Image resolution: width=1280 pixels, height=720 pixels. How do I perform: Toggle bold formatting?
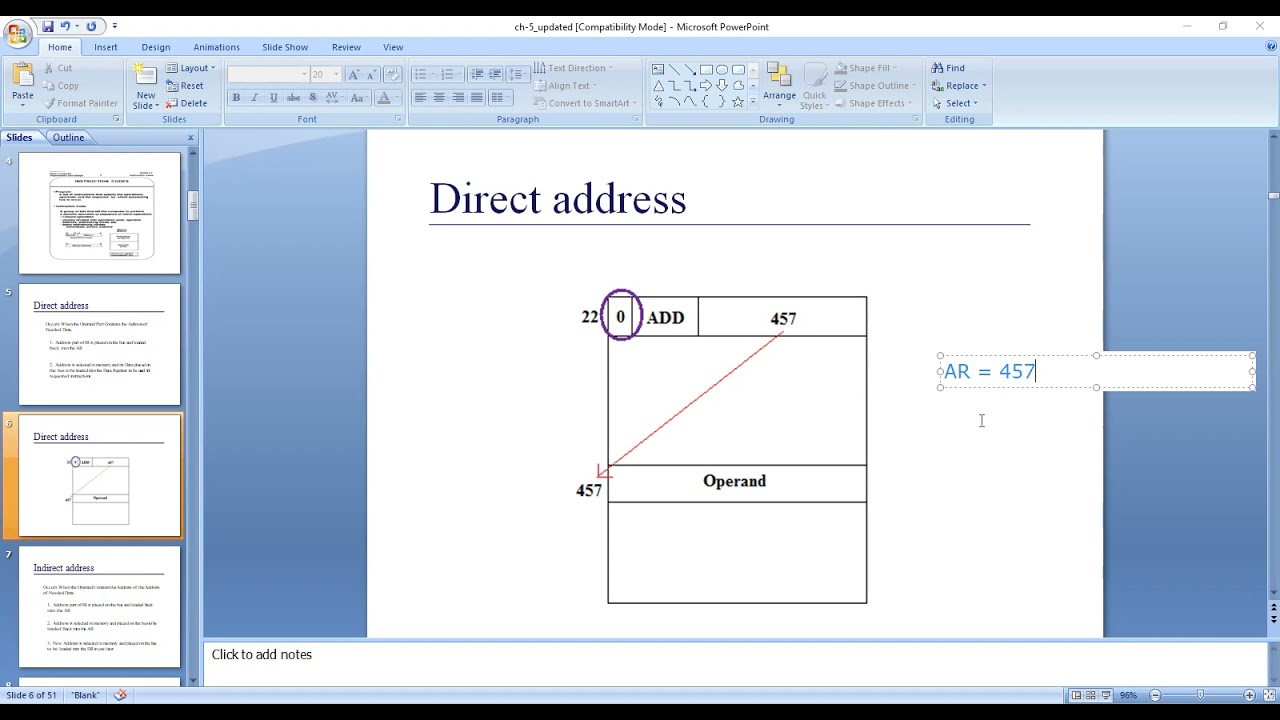(236, 98)
